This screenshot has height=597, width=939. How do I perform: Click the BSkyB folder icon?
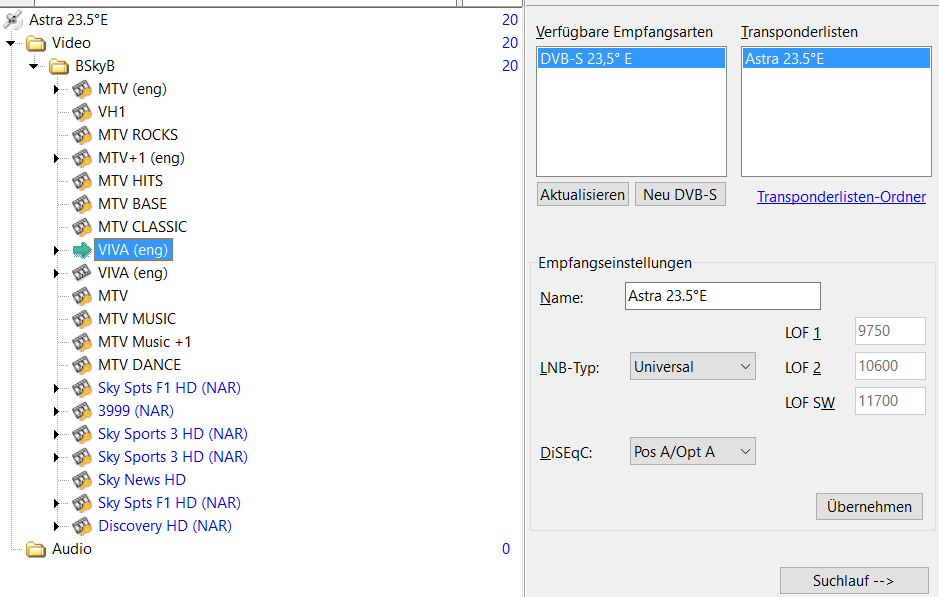[x=60, y=66]
